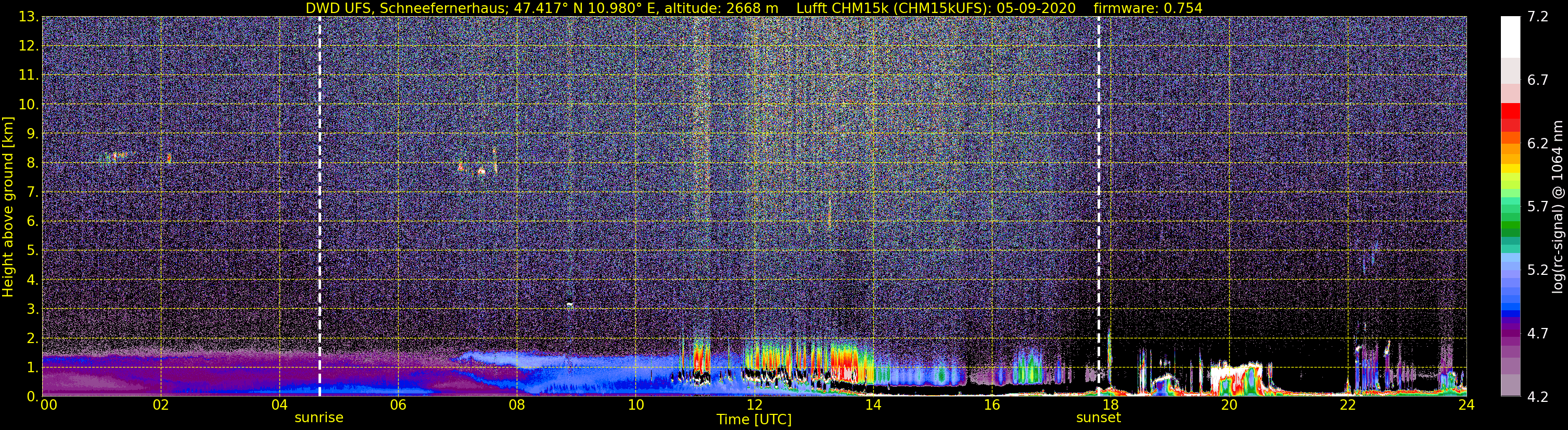Click the time axis tick '14'
1568x430 pixels.
coord(873,405)
